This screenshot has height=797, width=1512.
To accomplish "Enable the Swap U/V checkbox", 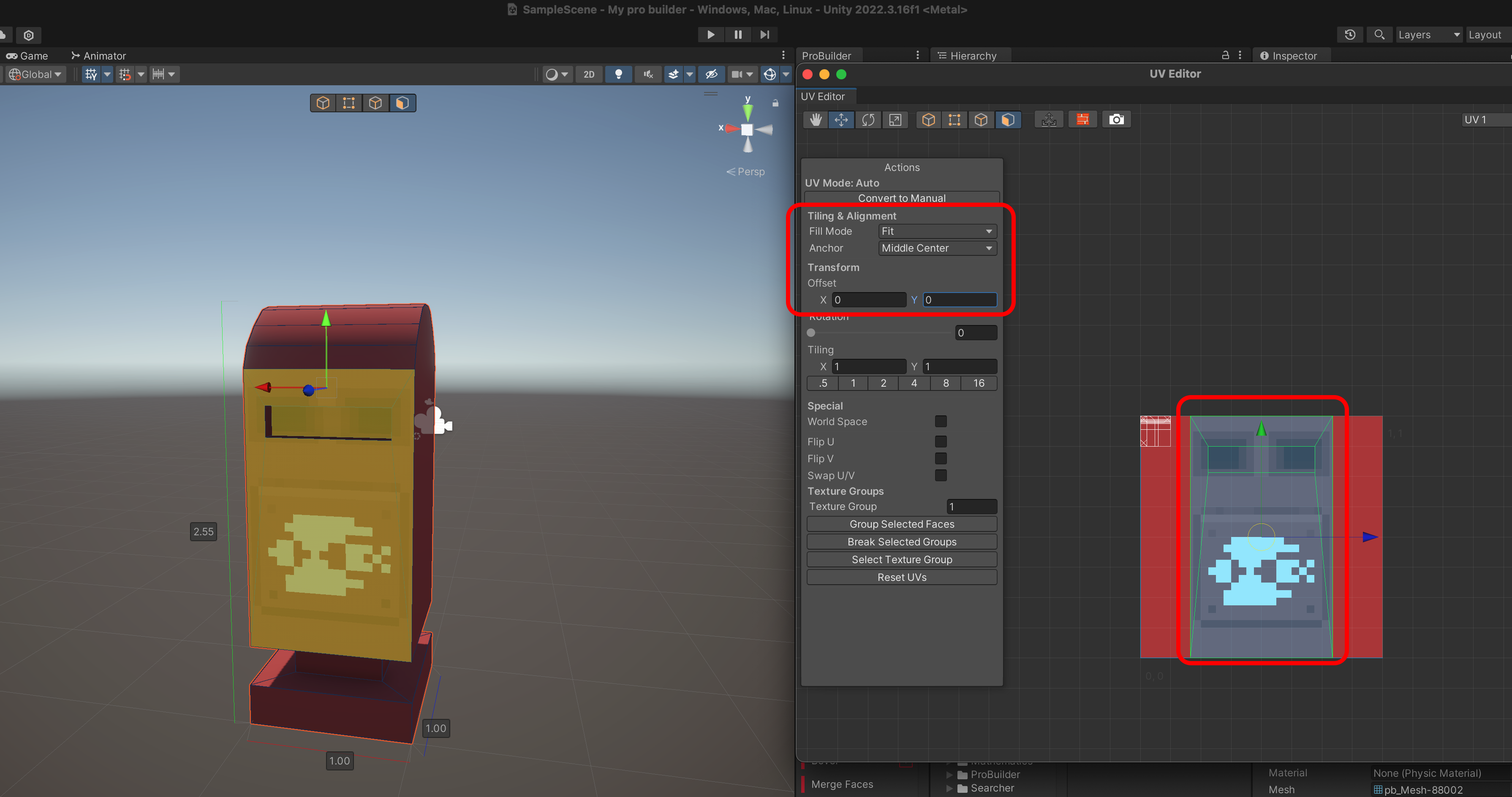I will [940, 476].
